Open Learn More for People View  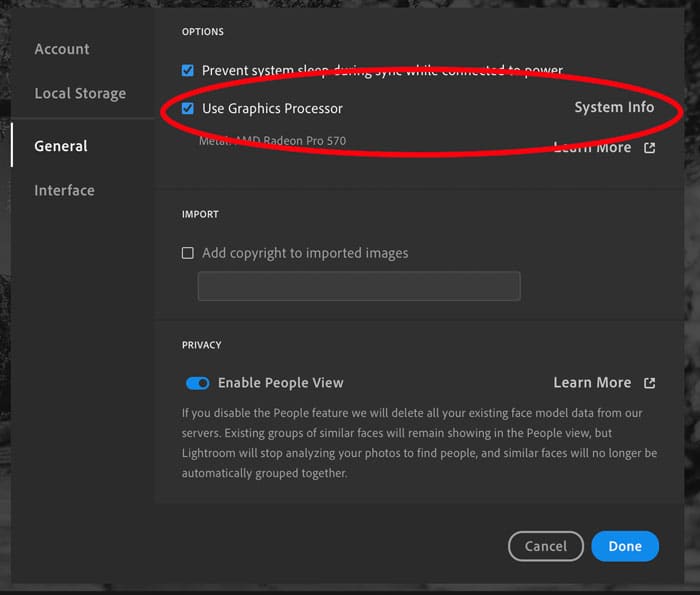(592, 383)
